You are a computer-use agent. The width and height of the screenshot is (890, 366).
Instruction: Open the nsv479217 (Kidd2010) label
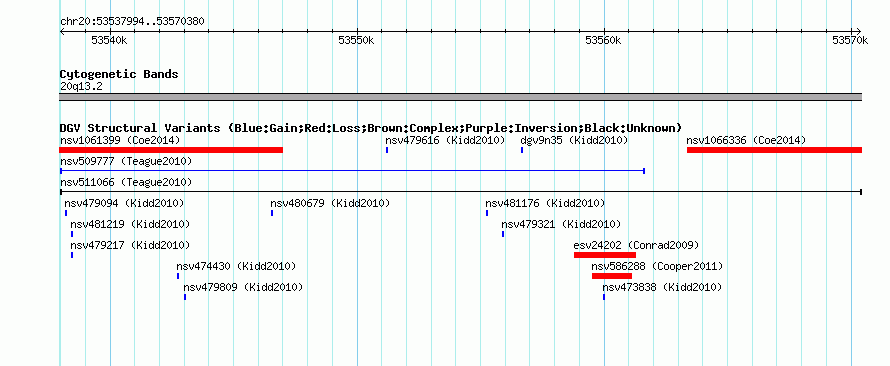tap(130, 245)
